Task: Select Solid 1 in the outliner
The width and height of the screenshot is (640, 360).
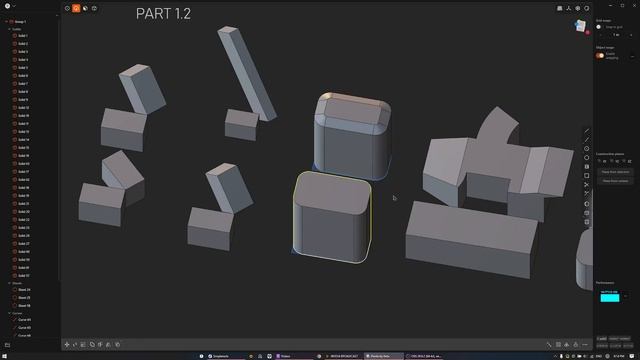Action: pos(23,36)
